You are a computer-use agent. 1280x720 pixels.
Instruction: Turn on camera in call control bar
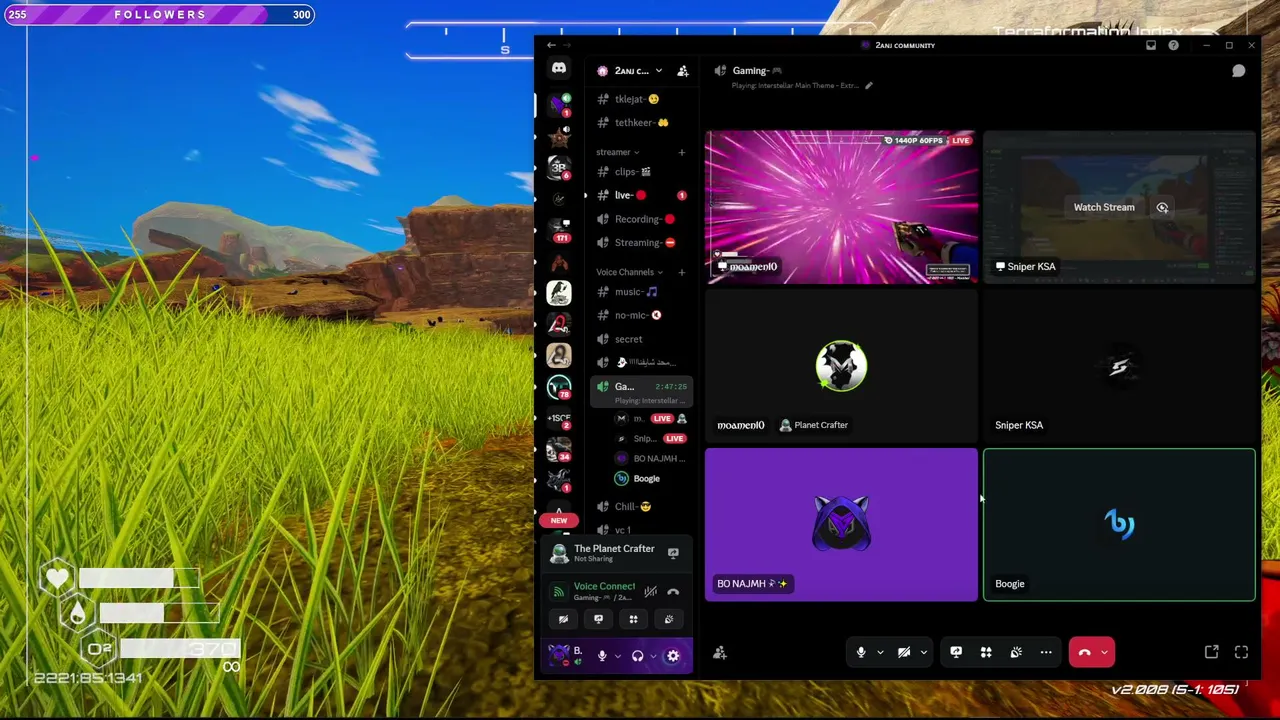pyautogui.click(x=904, y=653)
